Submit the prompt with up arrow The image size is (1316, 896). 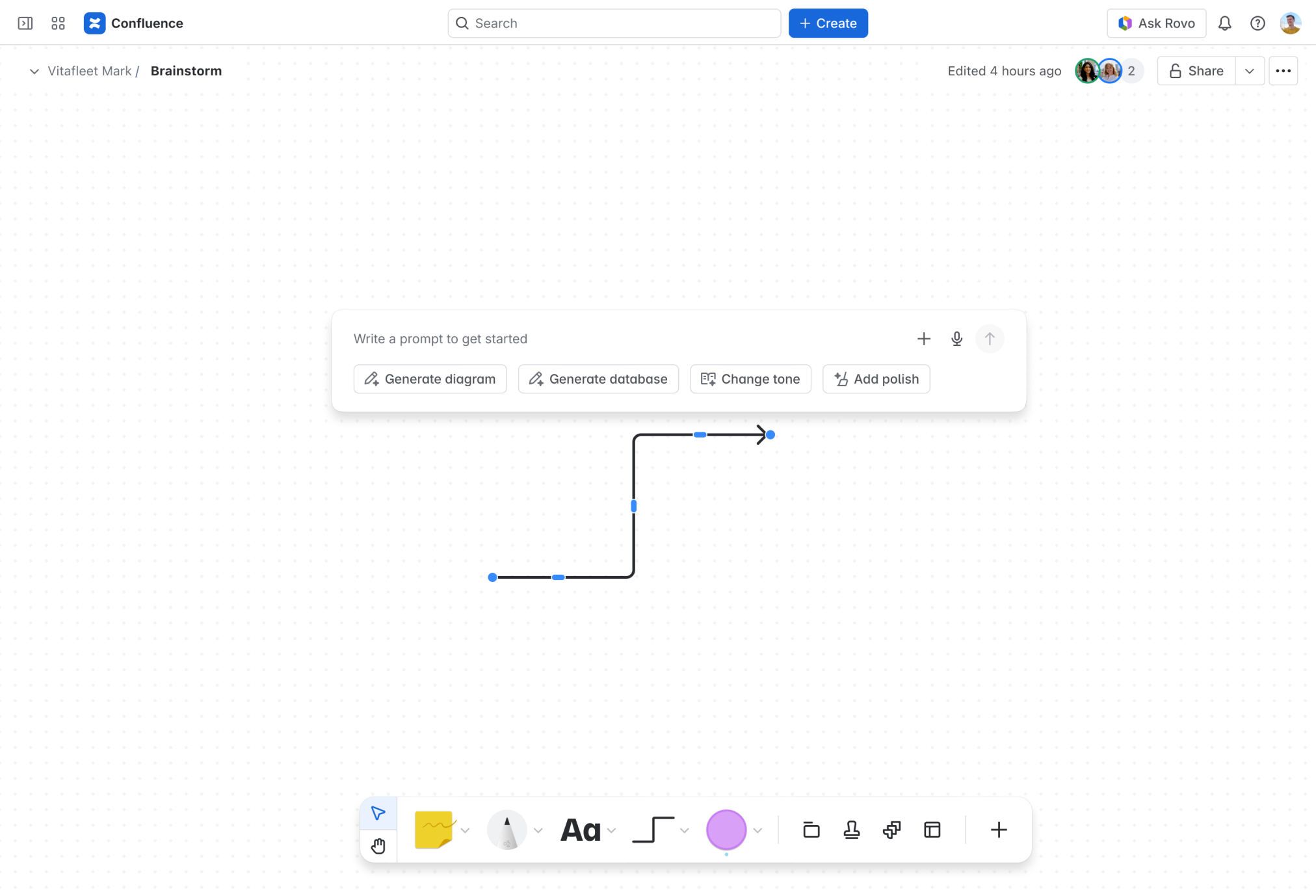click(x=990, y=339)
